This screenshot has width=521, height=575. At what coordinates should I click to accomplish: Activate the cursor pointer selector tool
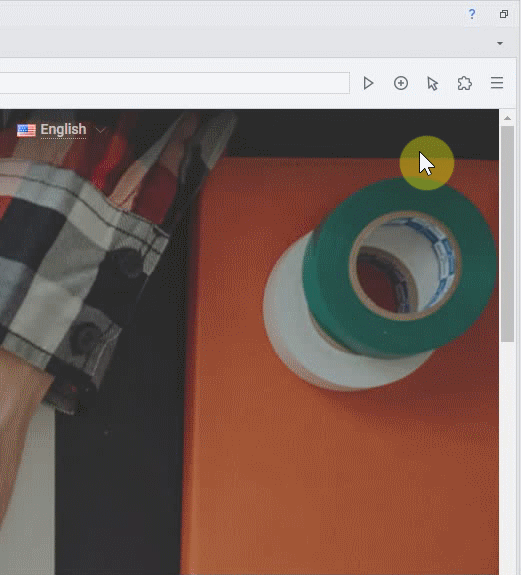(x=433, y=84)
